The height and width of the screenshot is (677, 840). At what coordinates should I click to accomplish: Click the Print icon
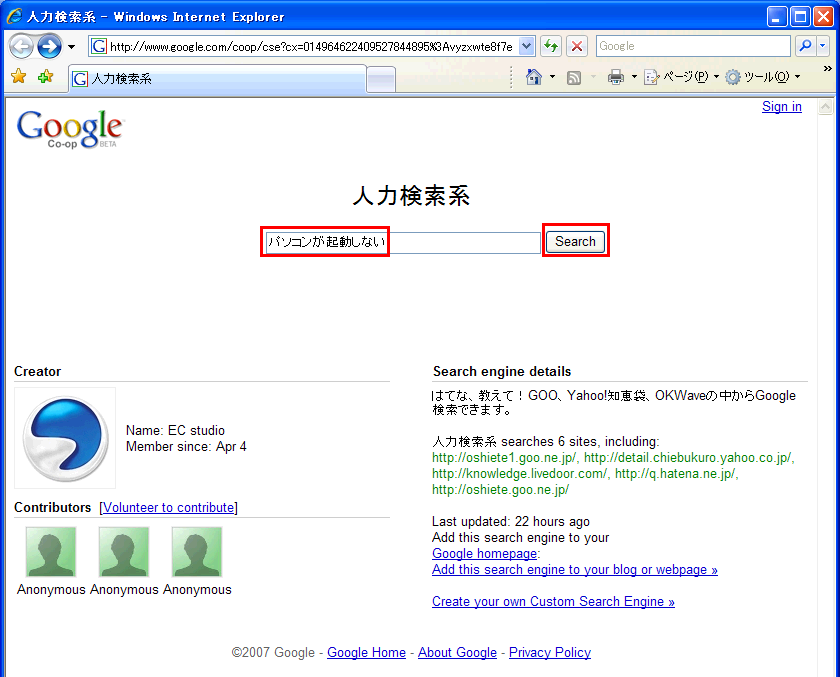click(616, 78)
